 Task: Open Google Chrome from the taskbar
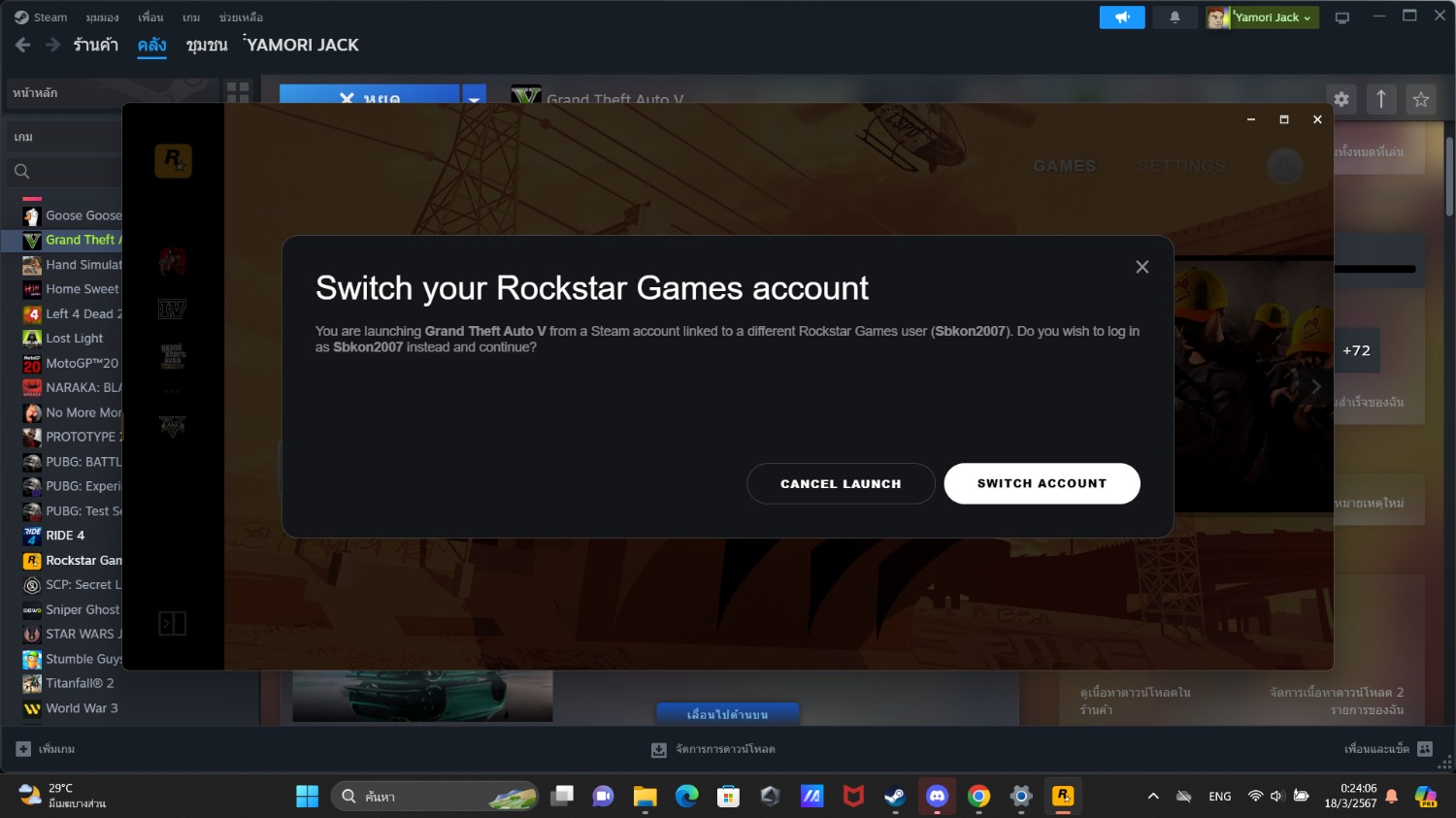click(x=978, y=797)
